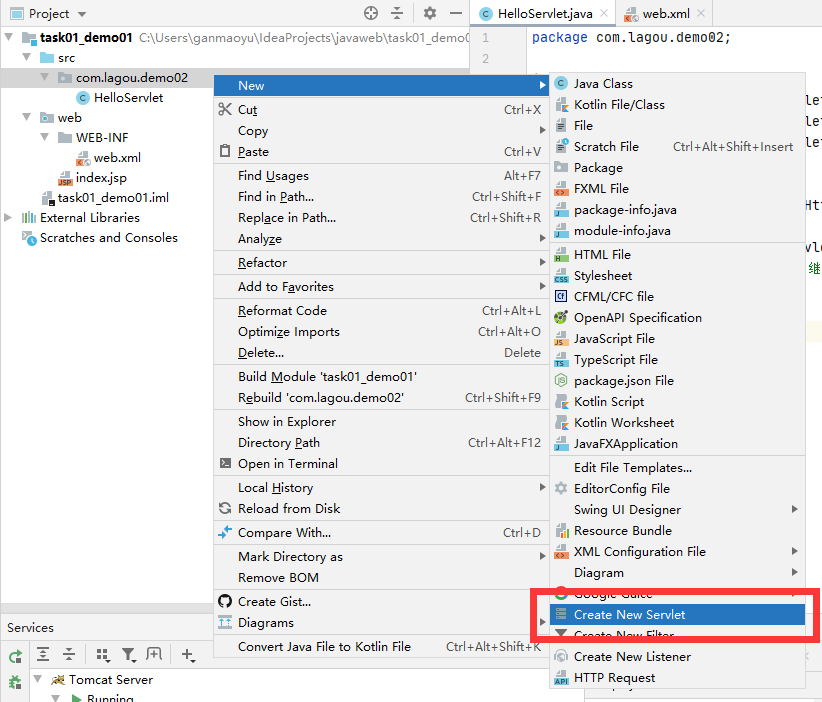
Task: Choose Create Gist... entry
Action: click(381, 601)
